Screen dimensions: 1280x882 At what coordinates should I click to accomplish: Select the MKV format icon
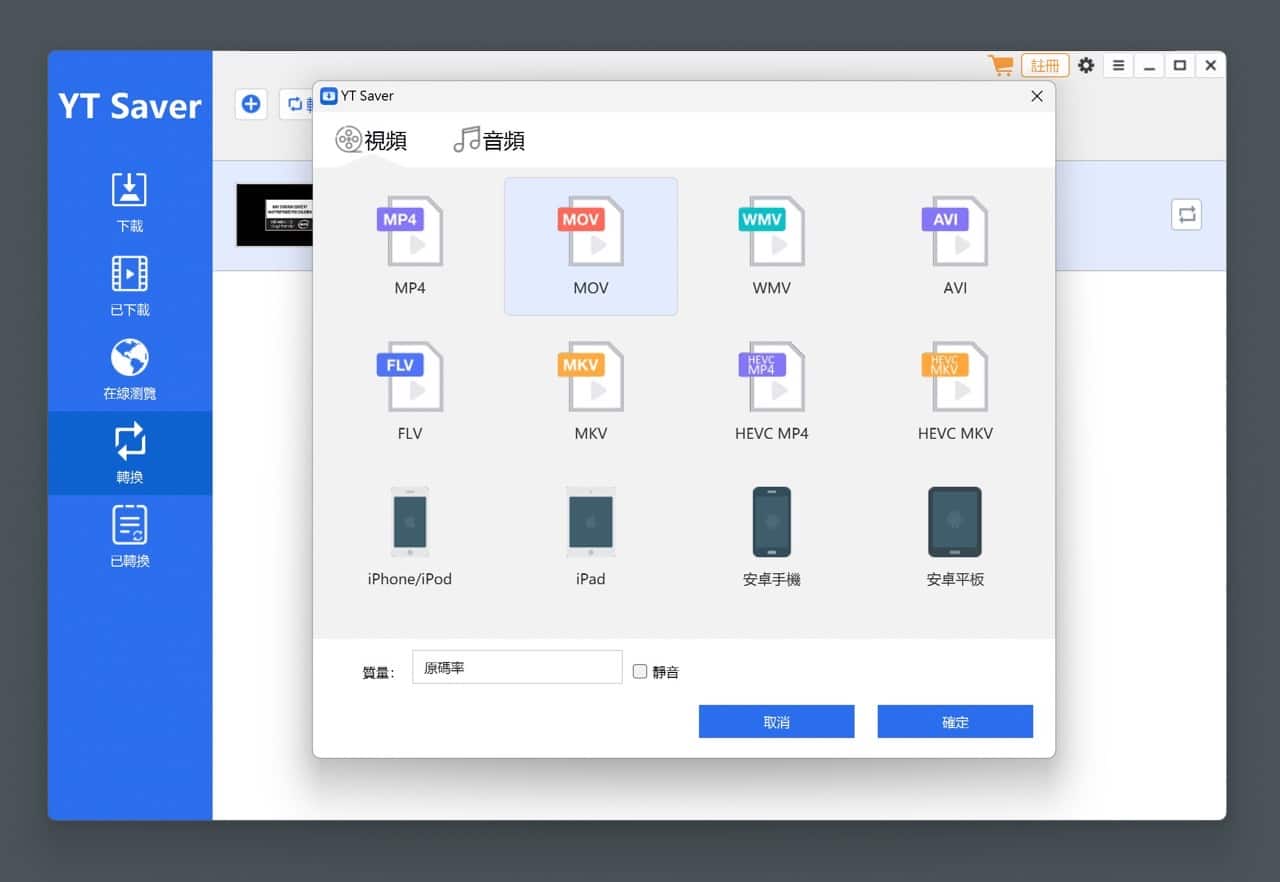click(x=591, y=377)
